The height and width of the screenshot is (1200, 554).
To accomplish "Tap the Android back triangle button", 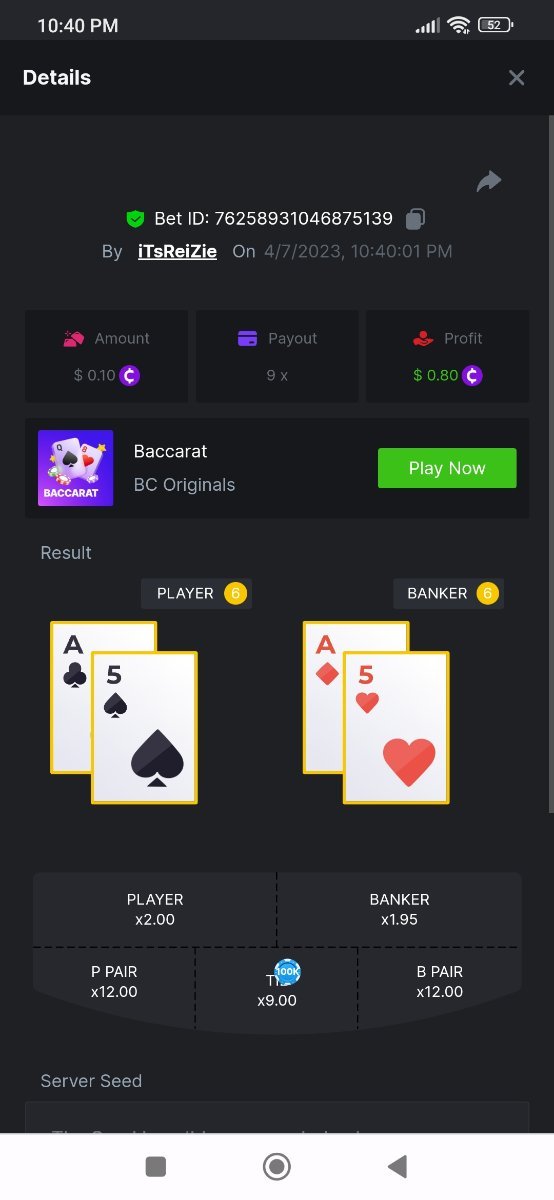I will click(x=397, y=1166).
